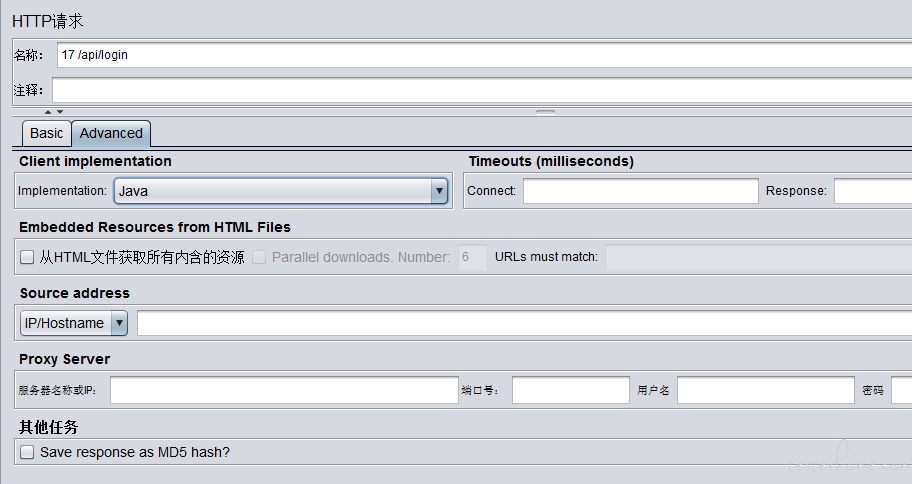Click the split pane expand-down arrow
The image size is (912, 484).
click(59, 111)
